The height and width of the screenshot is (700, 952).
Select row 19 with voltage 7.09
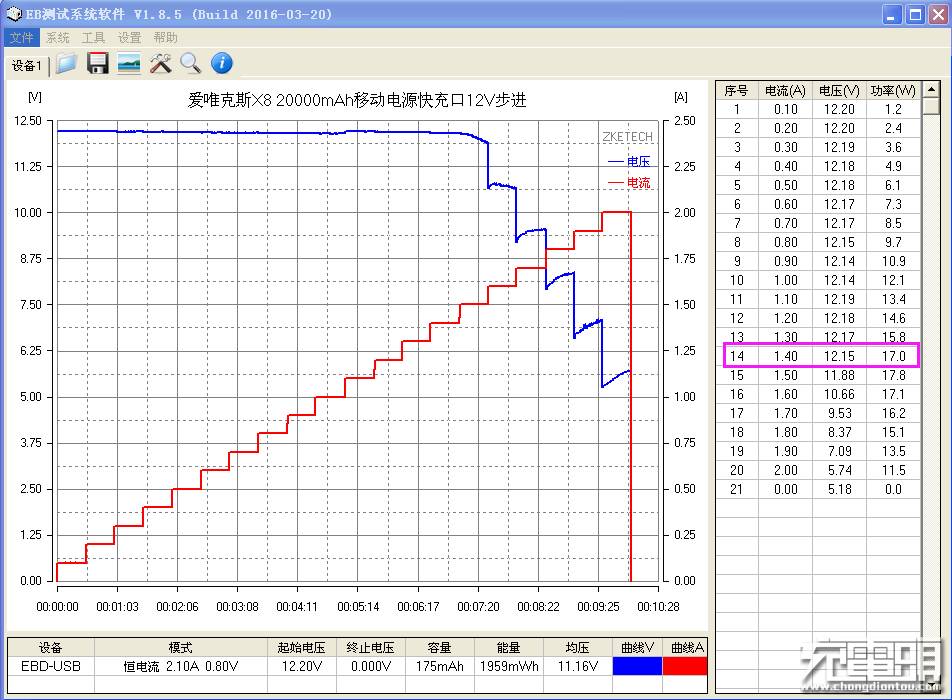coord(818,451)
